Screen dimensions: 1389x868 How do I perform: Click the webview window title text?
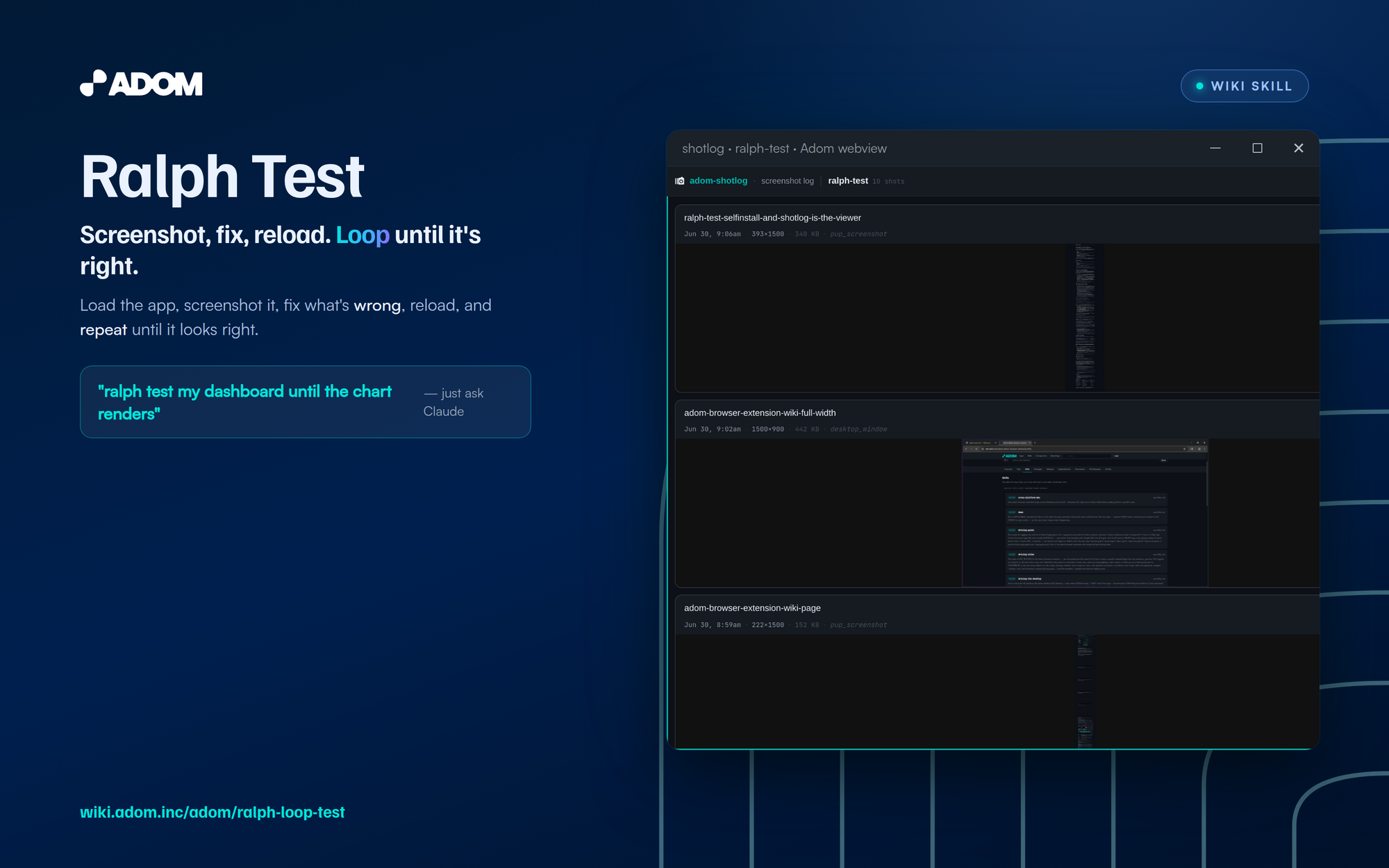tap(784, 149)
